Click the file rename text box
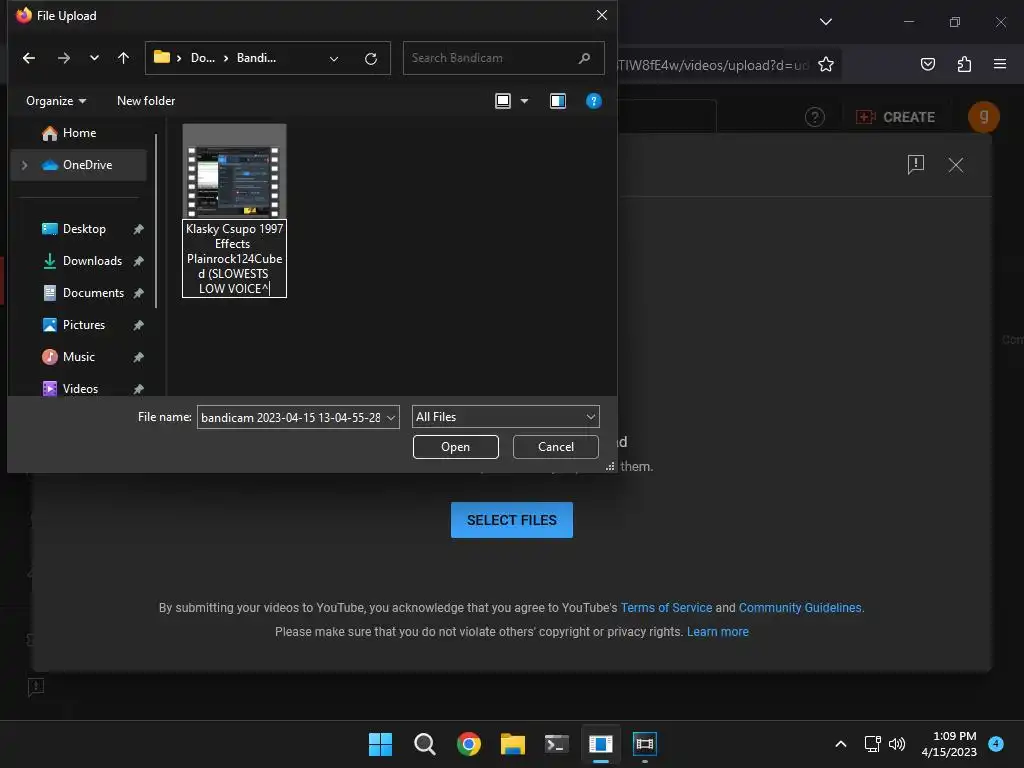Image resolution: width=1024 pixels, height=768 pixels. pos(234,259)
